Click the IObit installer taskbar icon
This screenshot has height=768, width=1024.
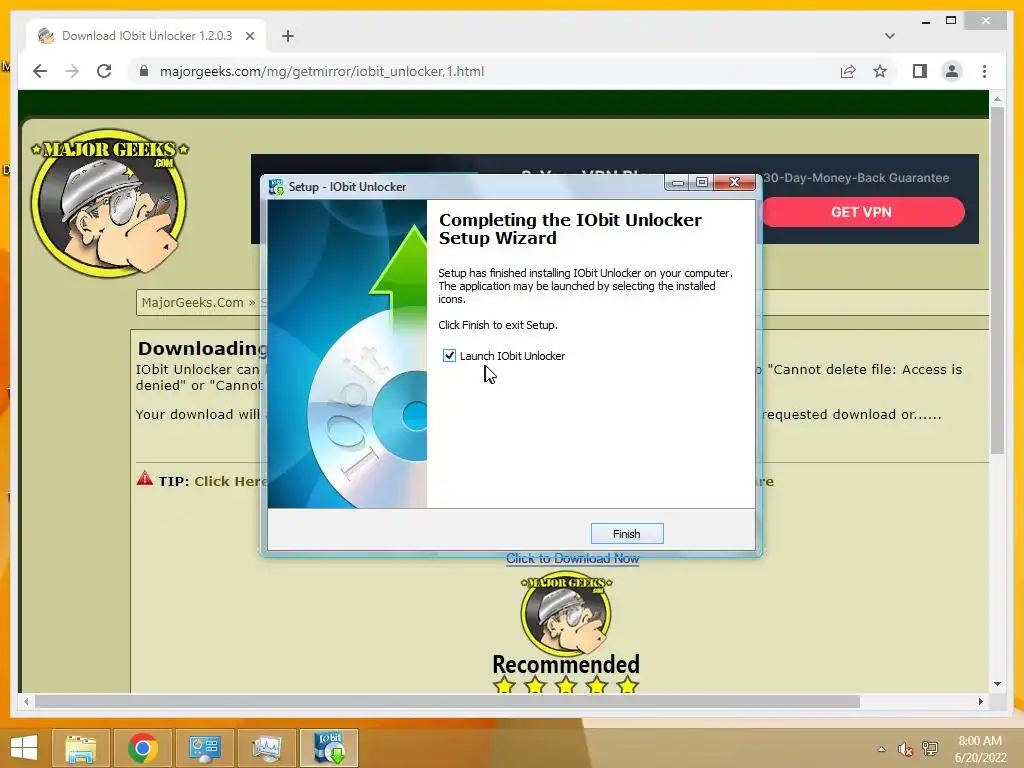(328, 748)
